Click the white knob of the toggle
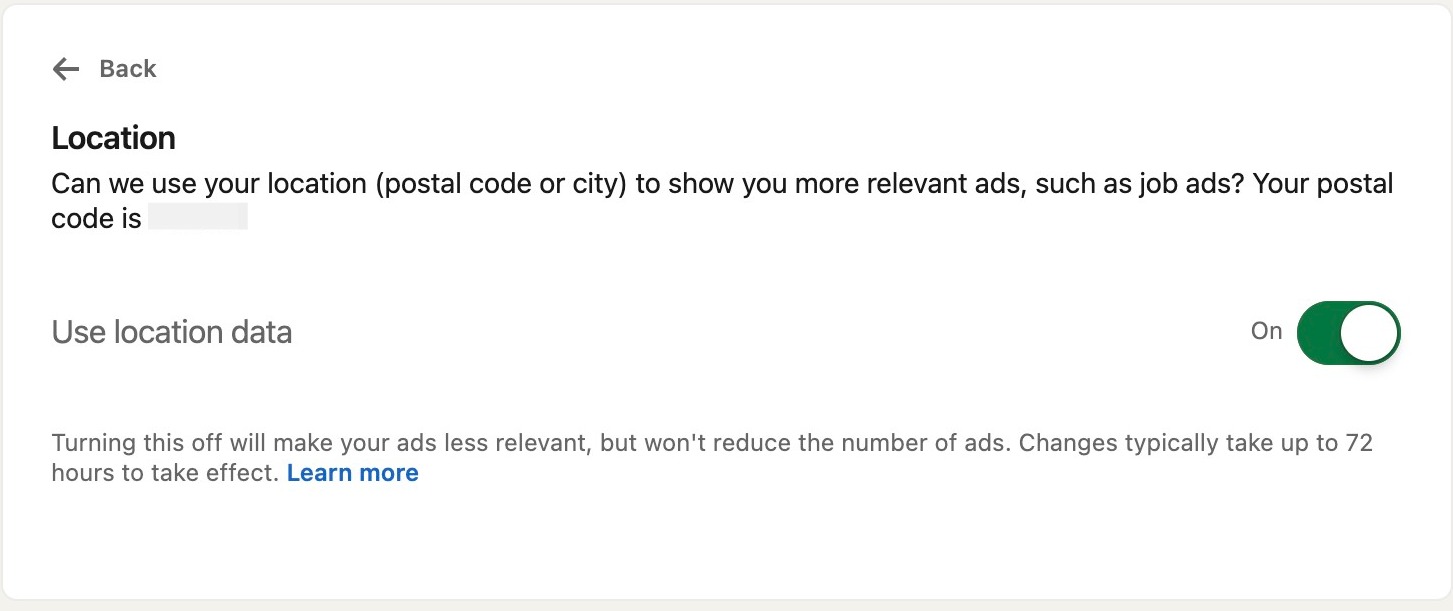This screenshot has width=1453, height=611. click(1368, 332)
